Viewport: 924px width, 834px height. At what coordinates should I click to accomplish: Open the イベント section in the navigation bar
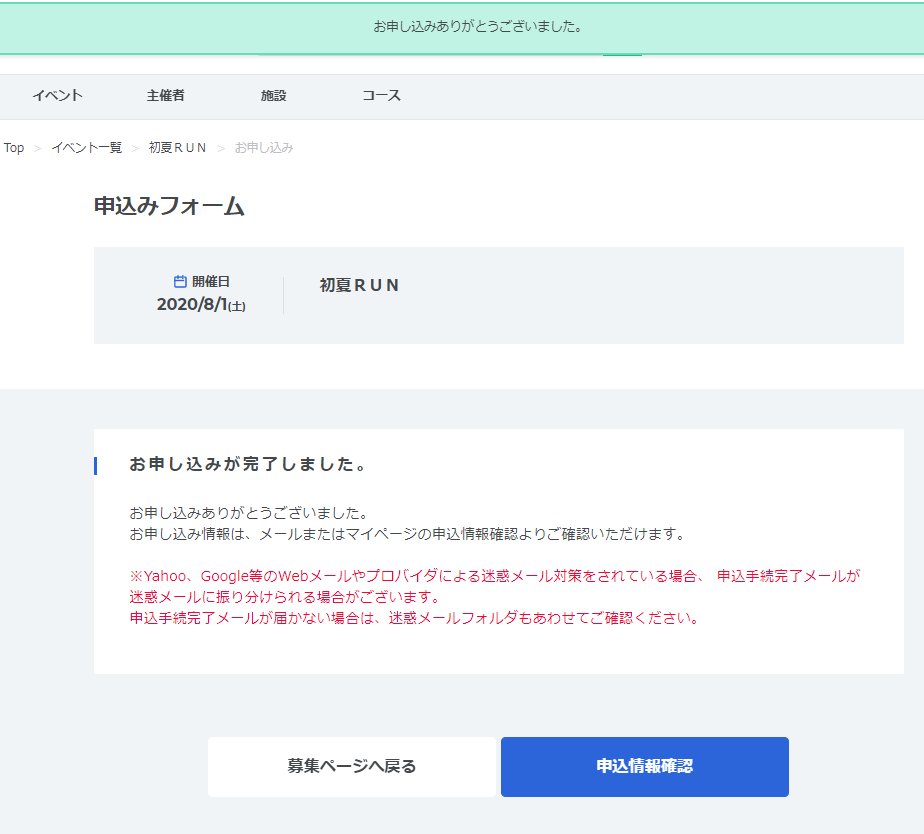57,95
